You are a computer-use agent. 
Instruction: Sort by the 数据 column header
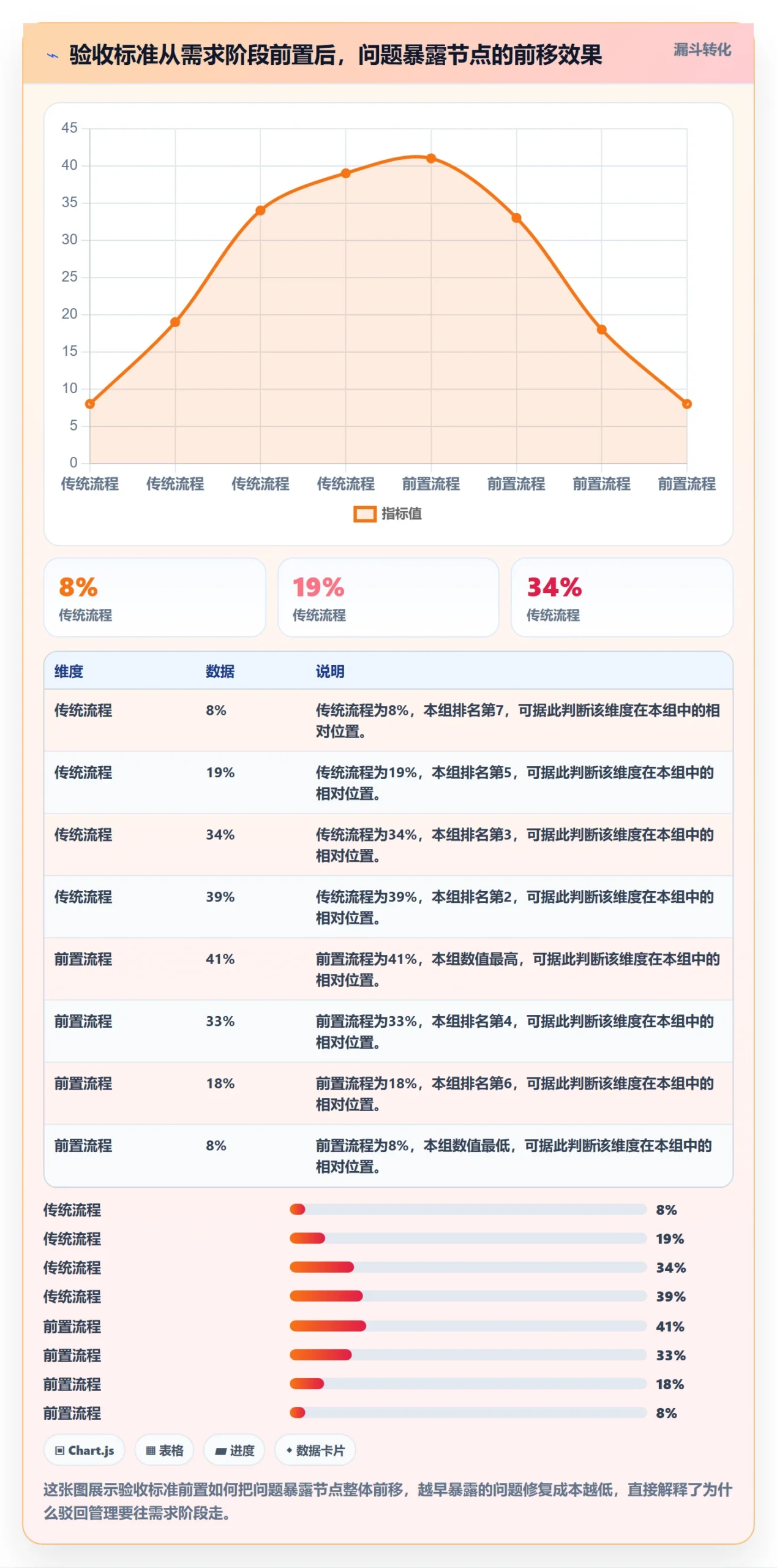[220, 671]
